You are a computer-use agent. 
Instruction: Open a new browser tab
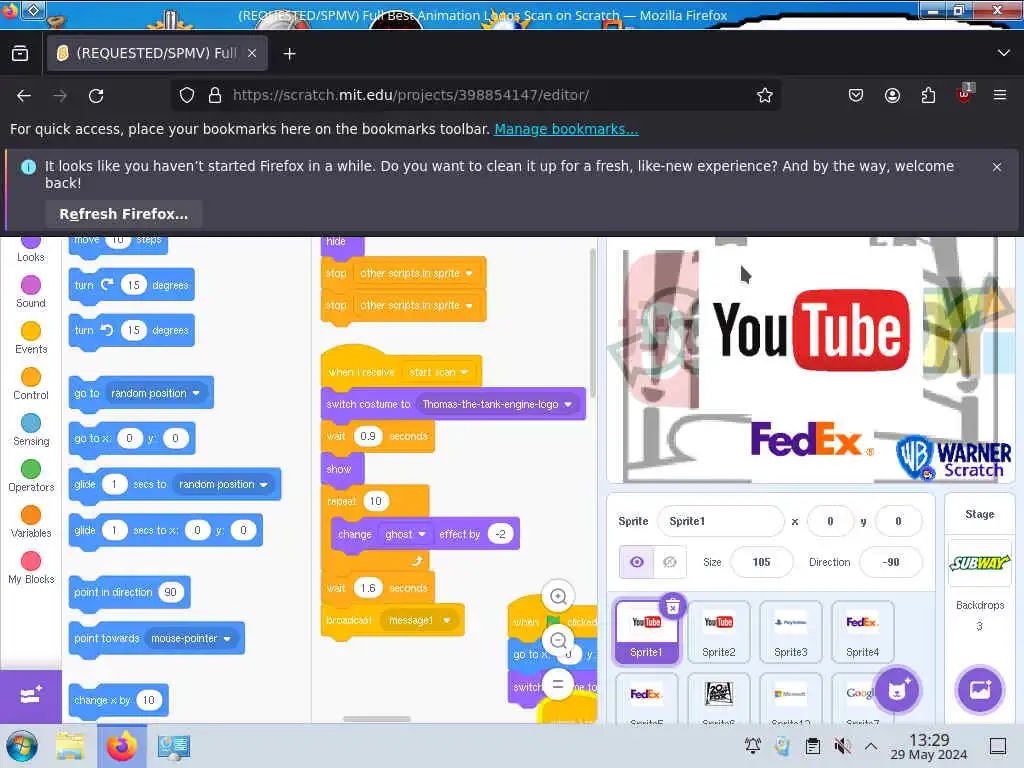pyautogui.click(x=289, y=54)
